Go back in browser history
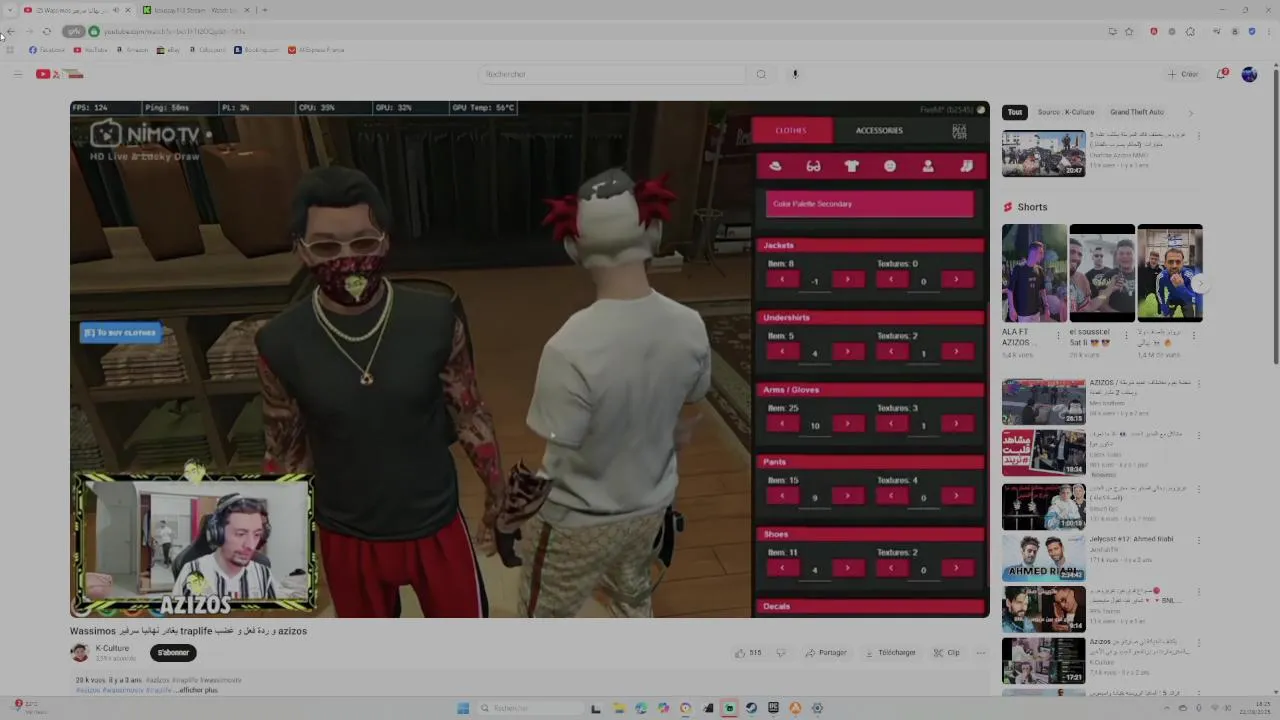 point(11,31)
